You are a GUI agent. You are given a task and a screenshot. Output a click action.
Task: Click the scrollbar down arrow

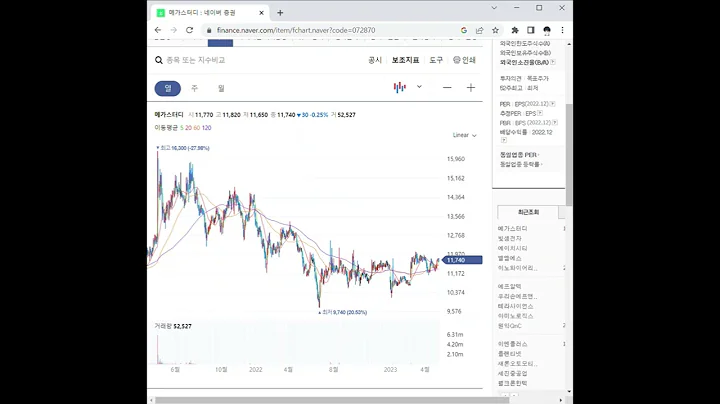[x=569, y=392]
